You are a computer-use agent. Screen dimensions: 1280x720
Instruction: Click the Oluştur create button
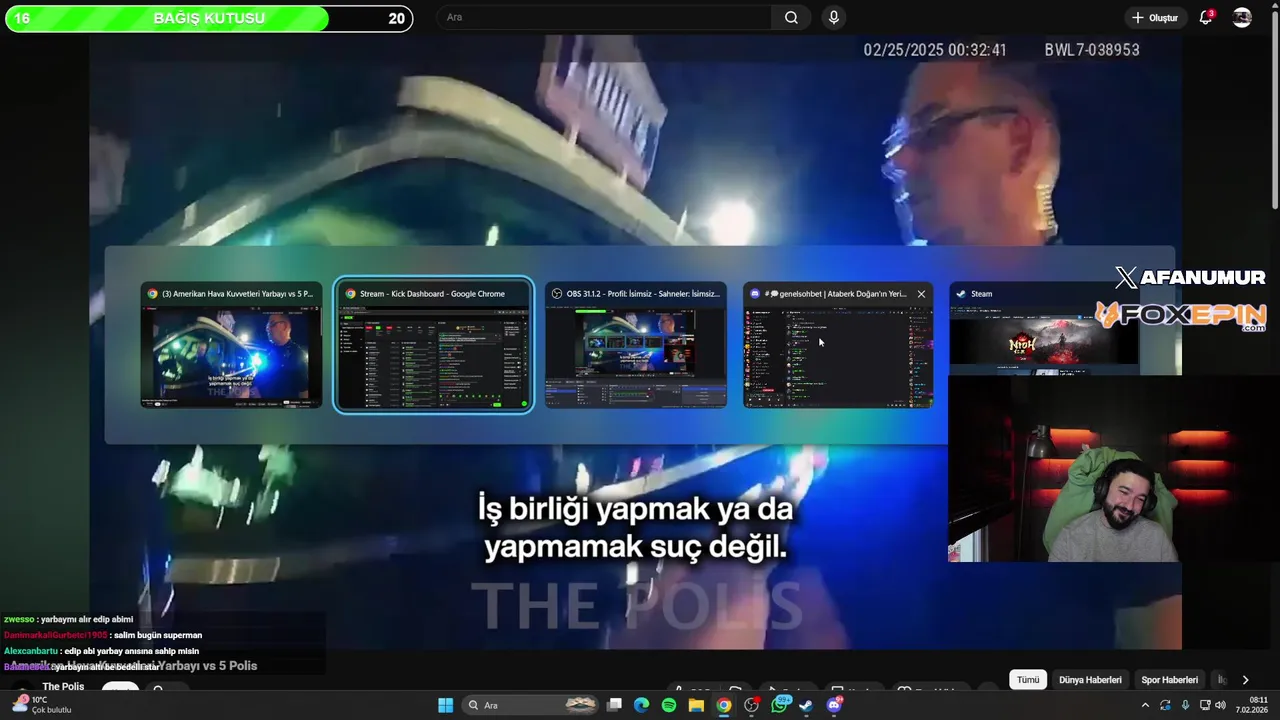pos(1154,17)
